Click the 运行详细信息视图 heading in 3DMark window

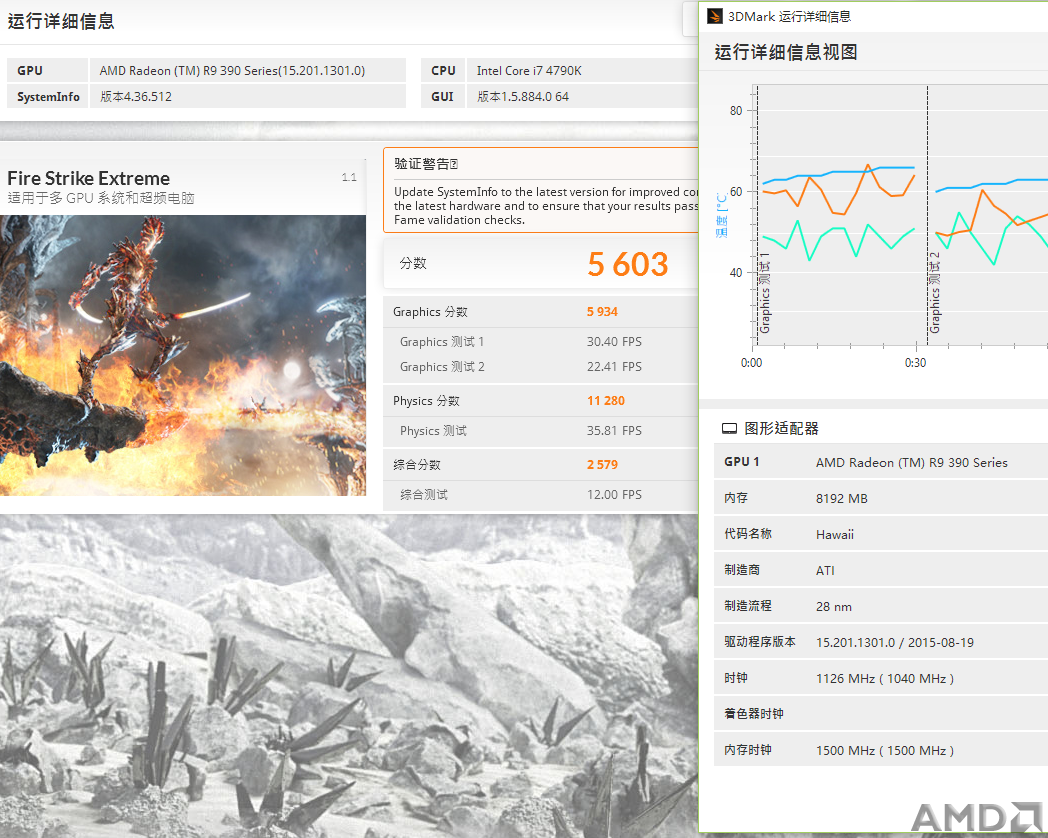coord(786,52)
